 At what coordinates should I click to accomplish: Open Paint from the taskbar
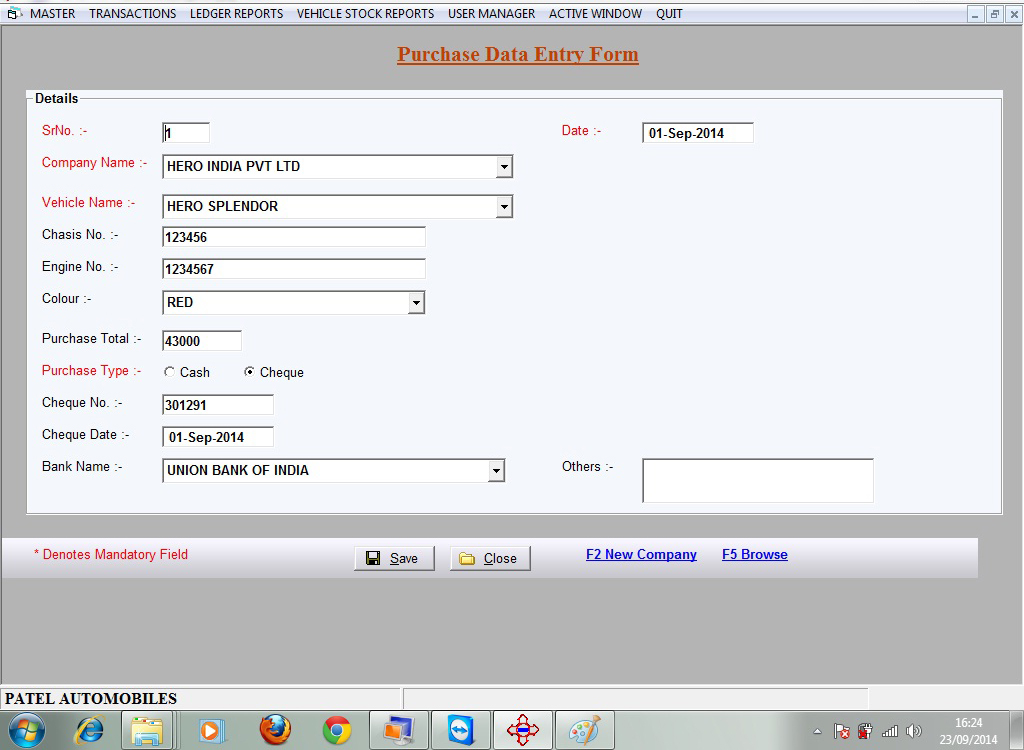585,729
